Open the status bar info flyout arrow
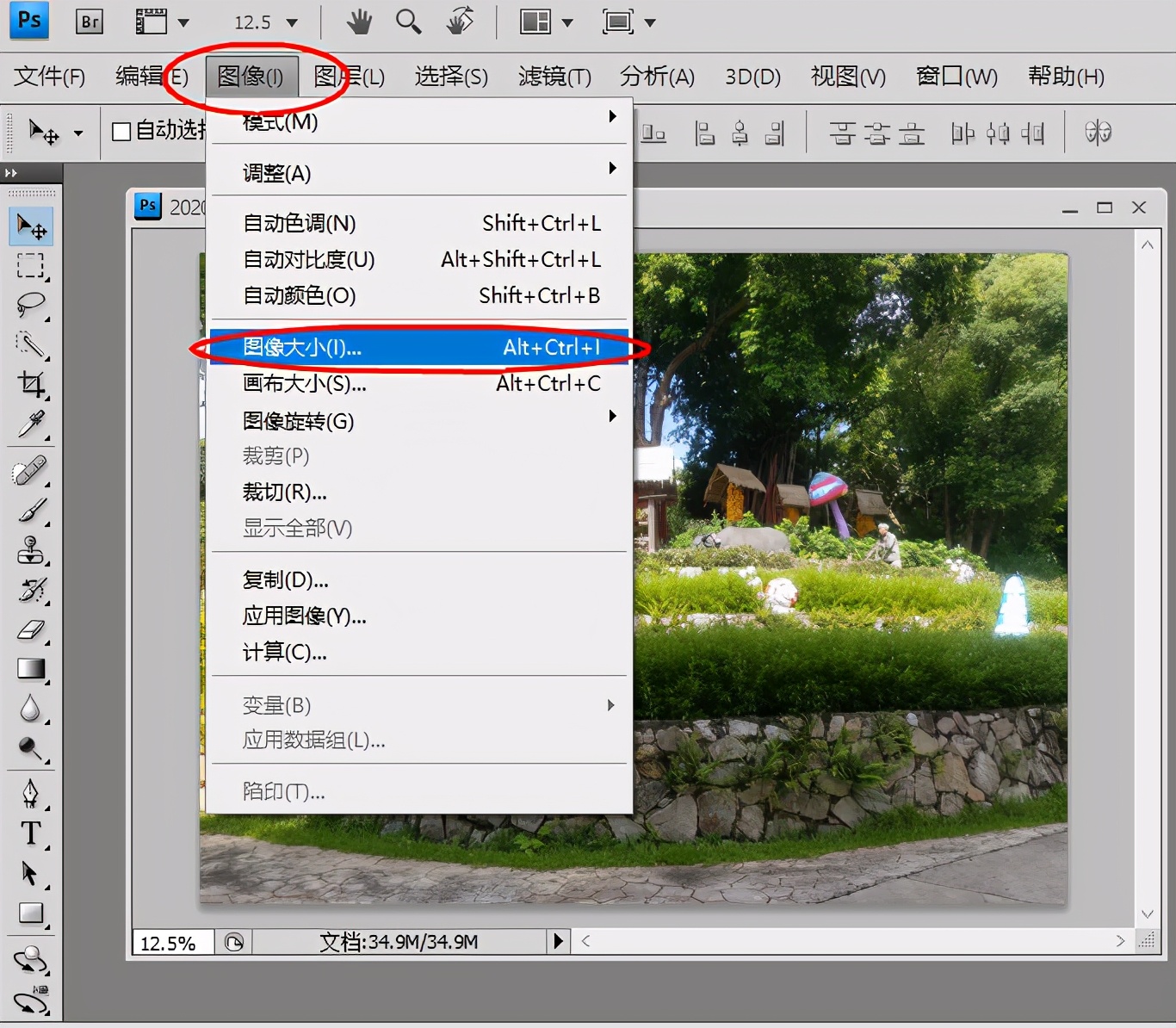1176x1028 pixels. pyautogui.click(x=558, y=941)
